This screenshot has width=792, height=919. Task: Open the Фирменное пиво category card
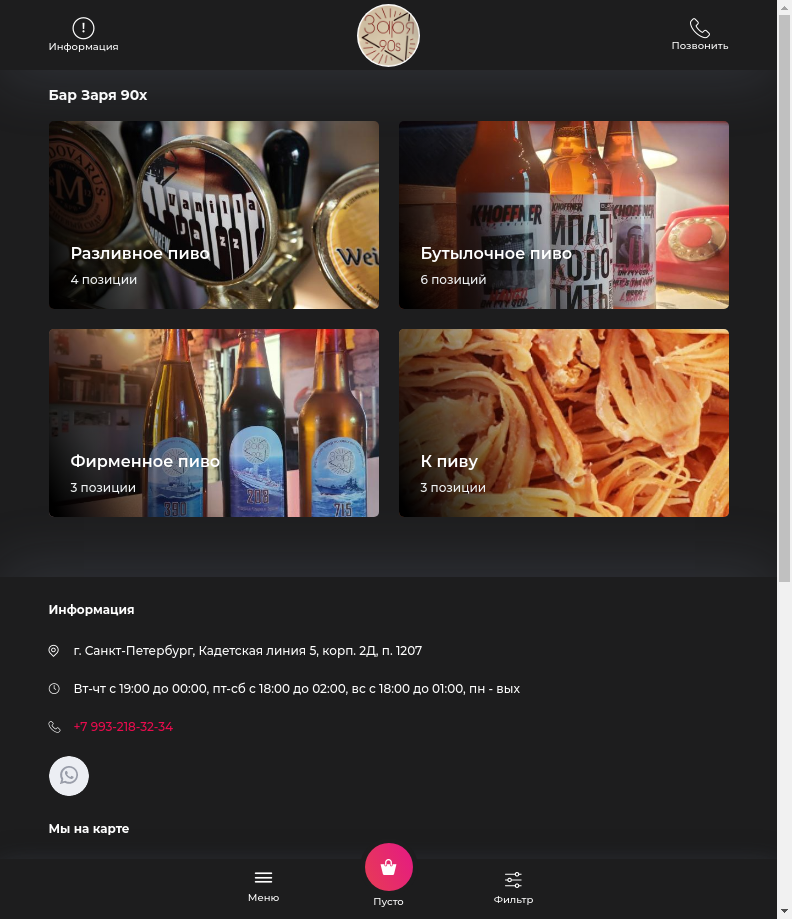(214, 423)
